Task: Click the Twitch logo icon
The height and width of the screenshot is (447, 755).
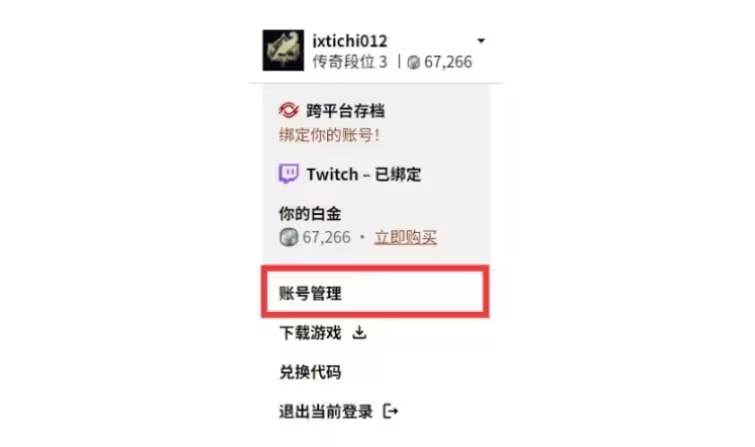Action: point(288,174)
